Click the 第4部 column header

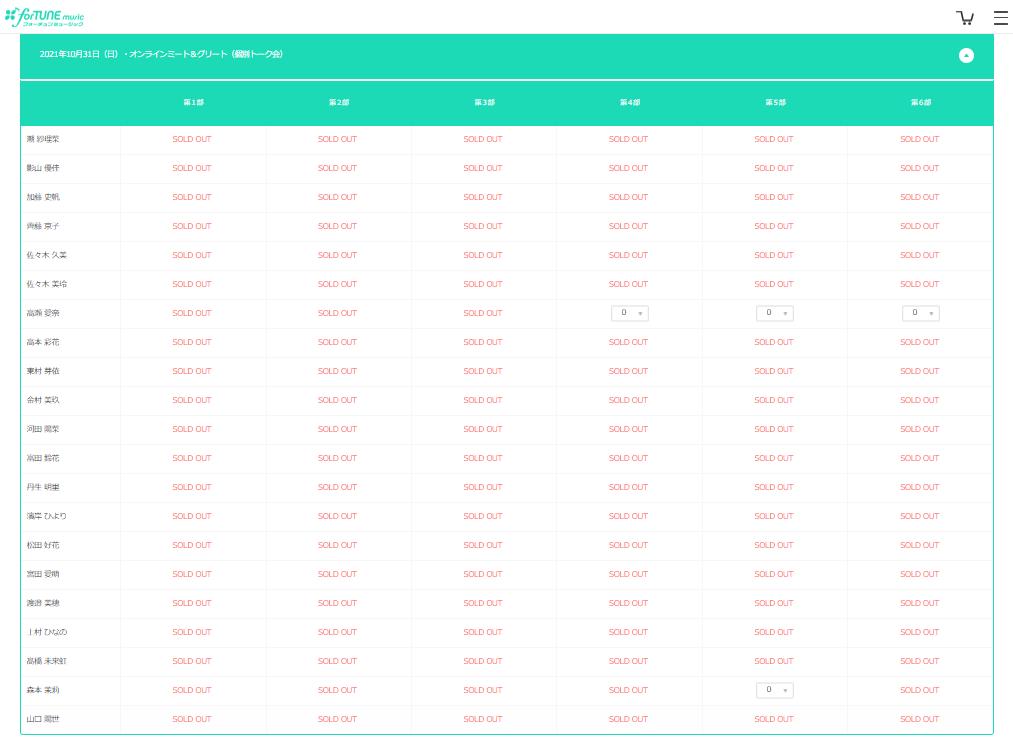pyautogui.click(x=630, y=103)
